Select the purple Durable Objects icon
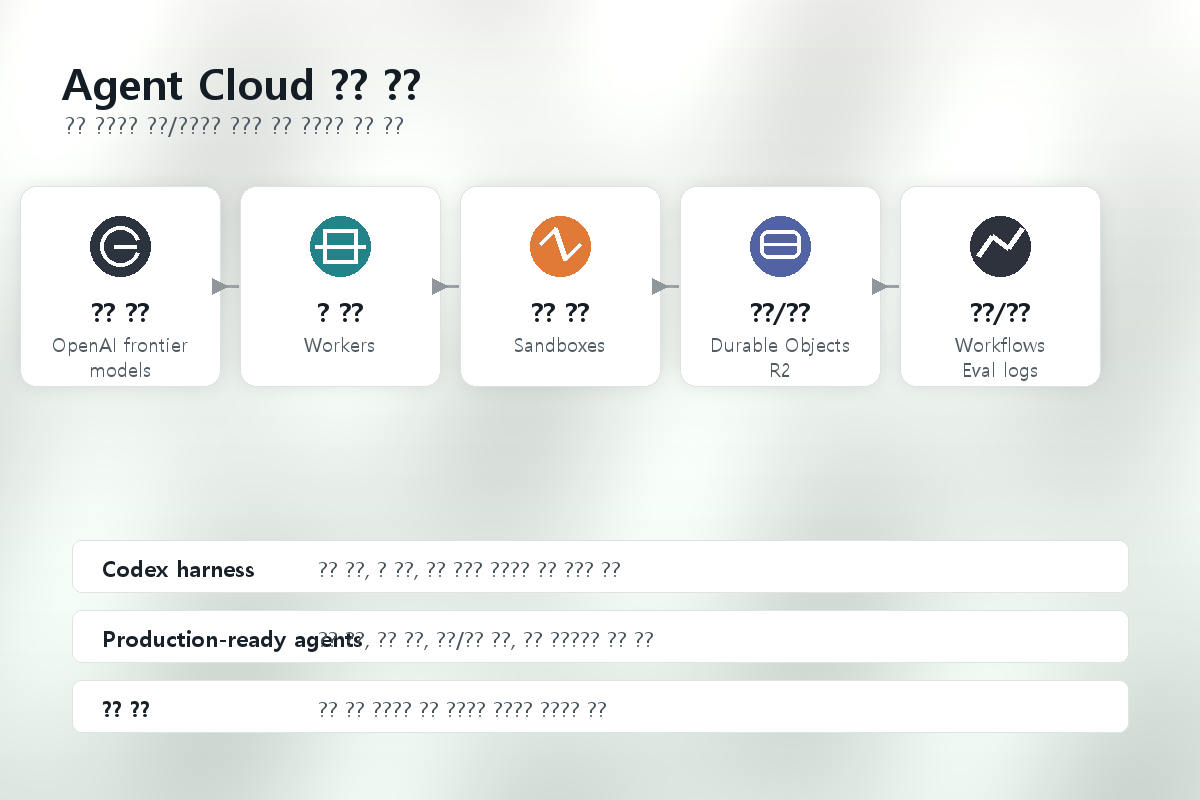Viewport: 1200px width, 800px height. click(x=780, y=246)
